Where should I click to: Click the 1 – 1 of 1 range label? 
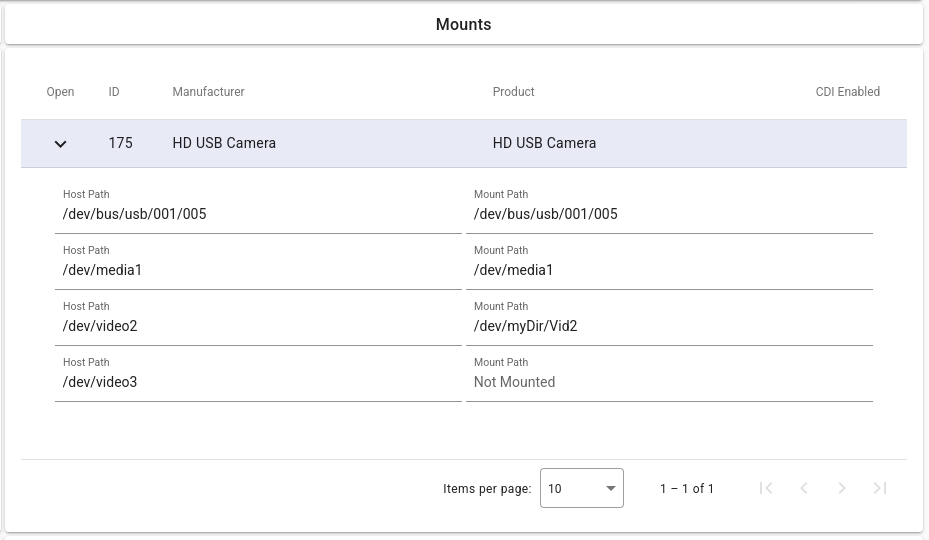tap(687, 488)
